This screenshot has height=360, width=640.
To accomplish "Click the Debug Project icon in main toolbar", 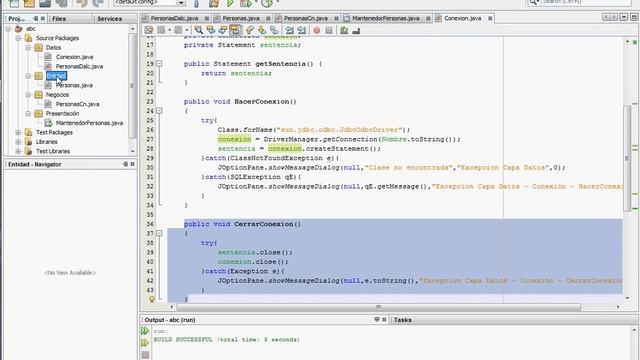I will [x=246, y=3].
